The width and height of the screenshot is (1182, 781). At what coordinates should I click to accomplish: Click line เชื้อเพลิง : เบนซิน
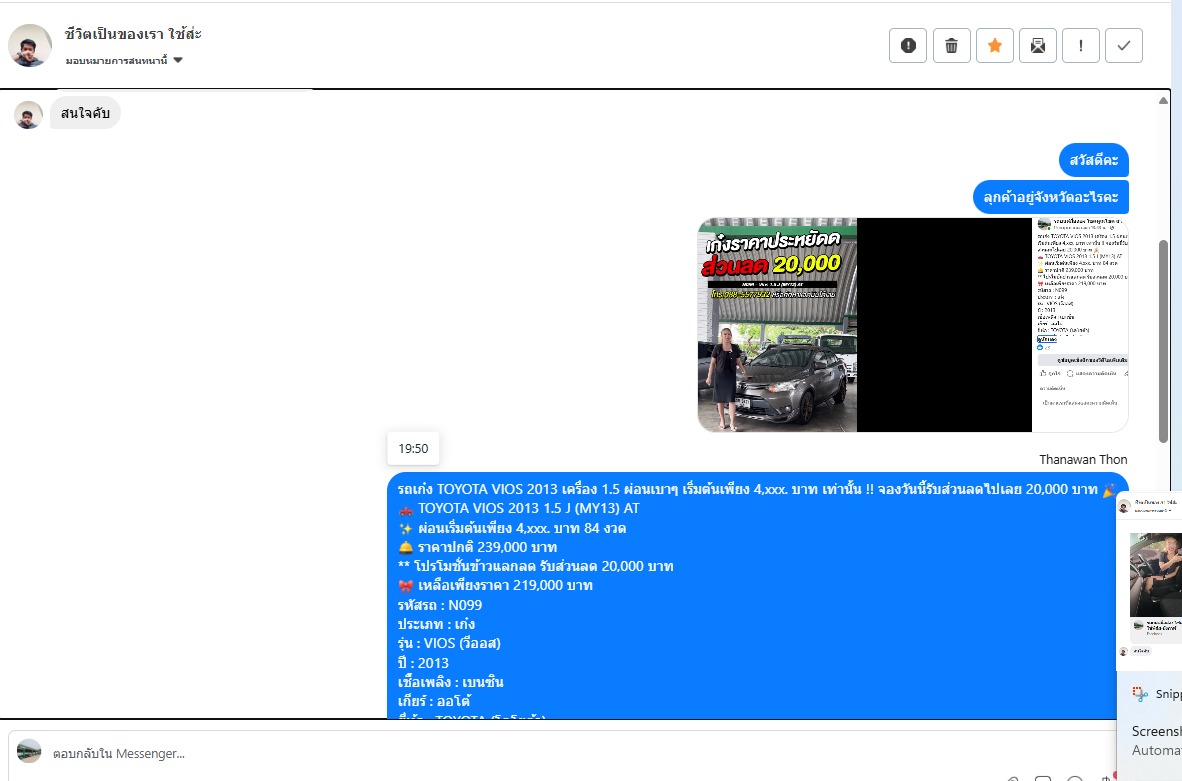[x=450, y=681]
